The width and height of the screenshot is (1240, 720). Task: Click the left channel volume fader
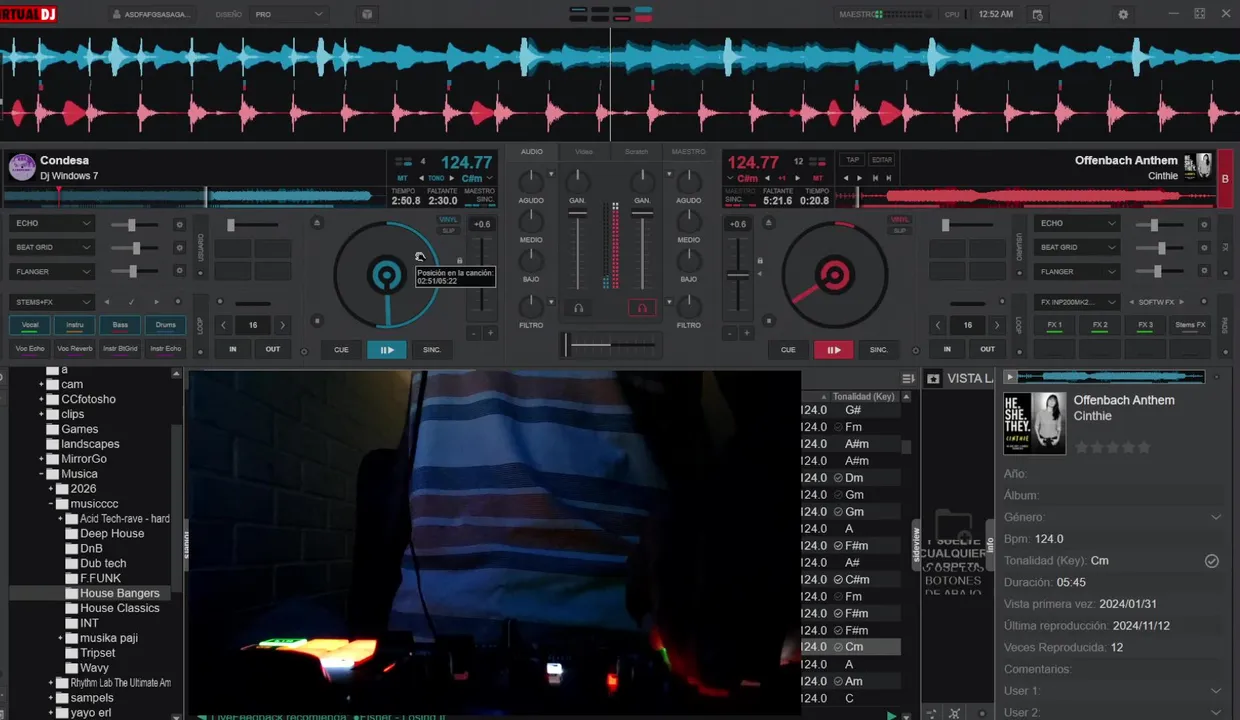tap(577, 247)
